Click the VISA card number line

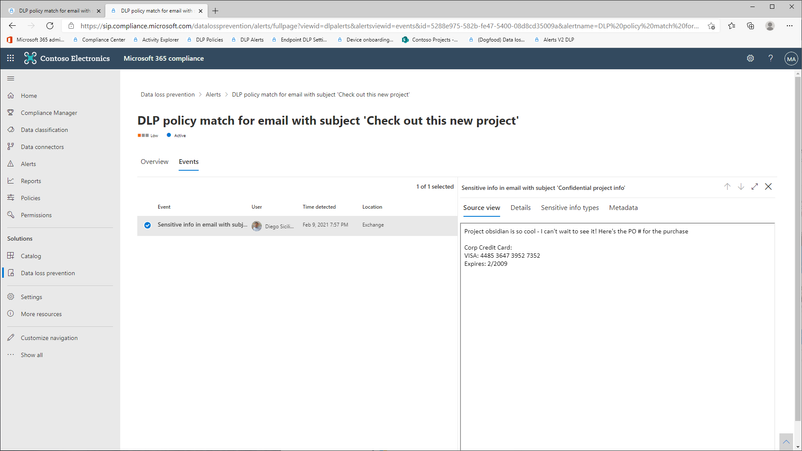tap(502, 256)
